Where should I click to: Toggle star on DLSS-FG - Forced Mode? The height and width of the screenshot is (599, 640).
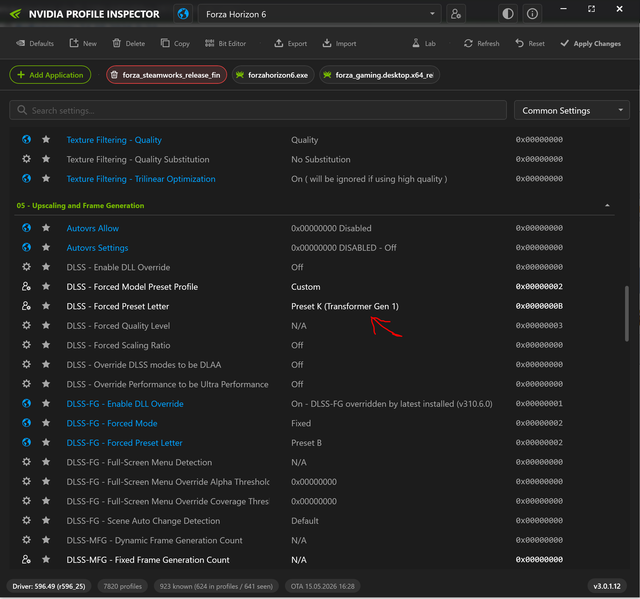click(46, 423)
